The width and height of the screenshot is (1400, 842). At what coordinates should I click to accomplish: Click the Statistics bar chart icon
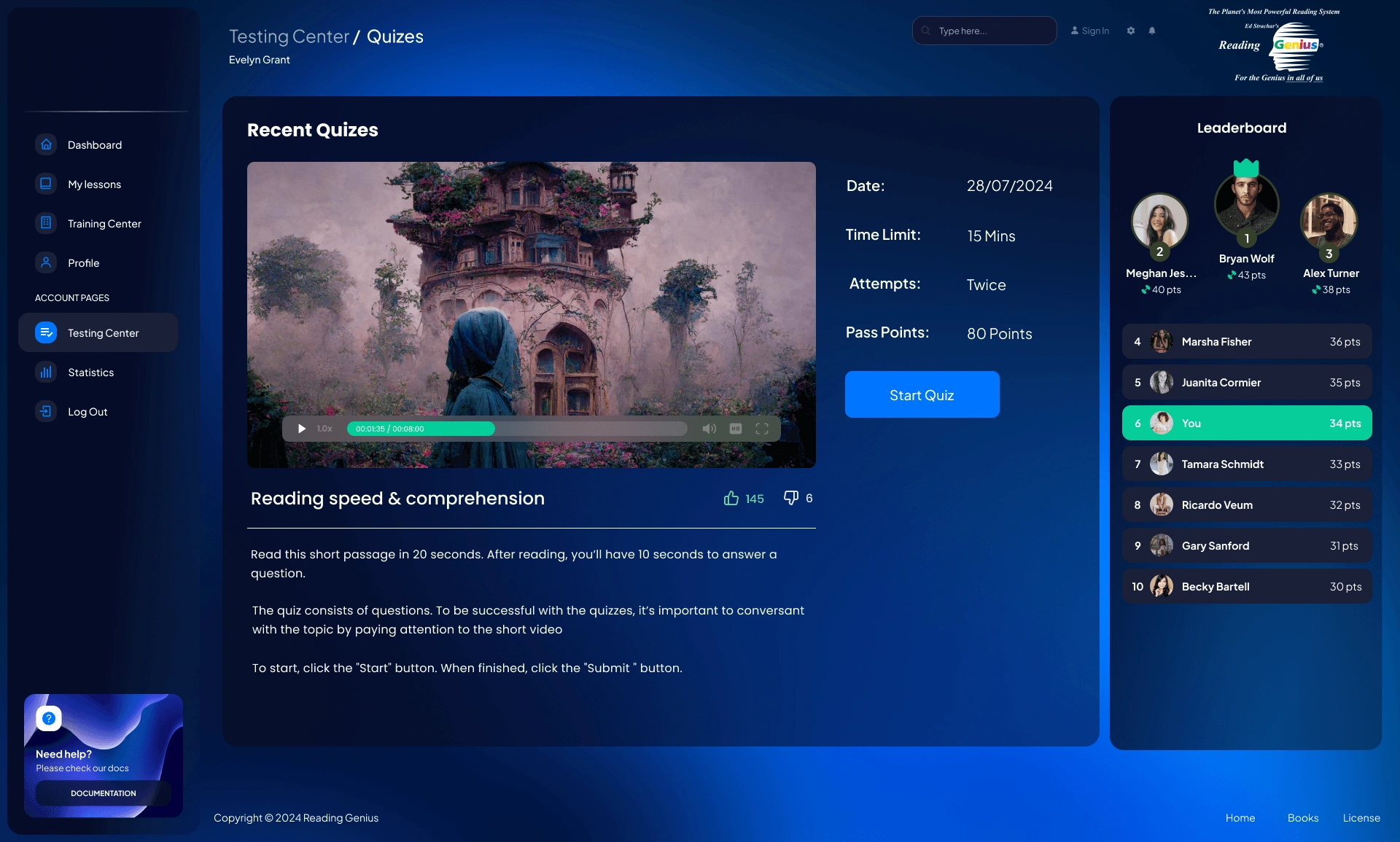[x=46, y=372]
